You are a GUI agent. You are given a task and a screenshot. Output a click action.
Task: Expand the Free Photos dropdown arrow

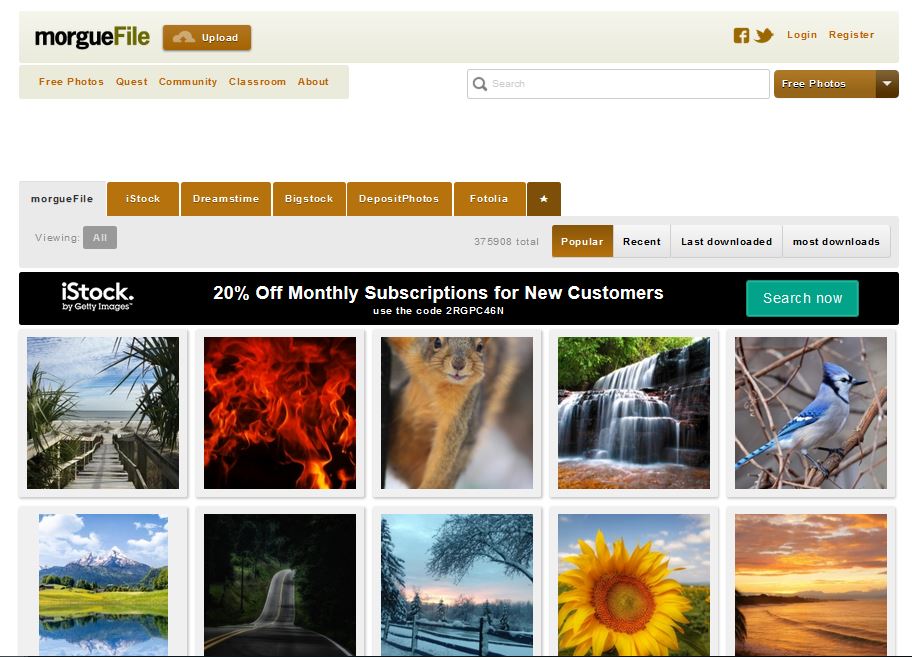pyautogui.click(x=886, y=84)
